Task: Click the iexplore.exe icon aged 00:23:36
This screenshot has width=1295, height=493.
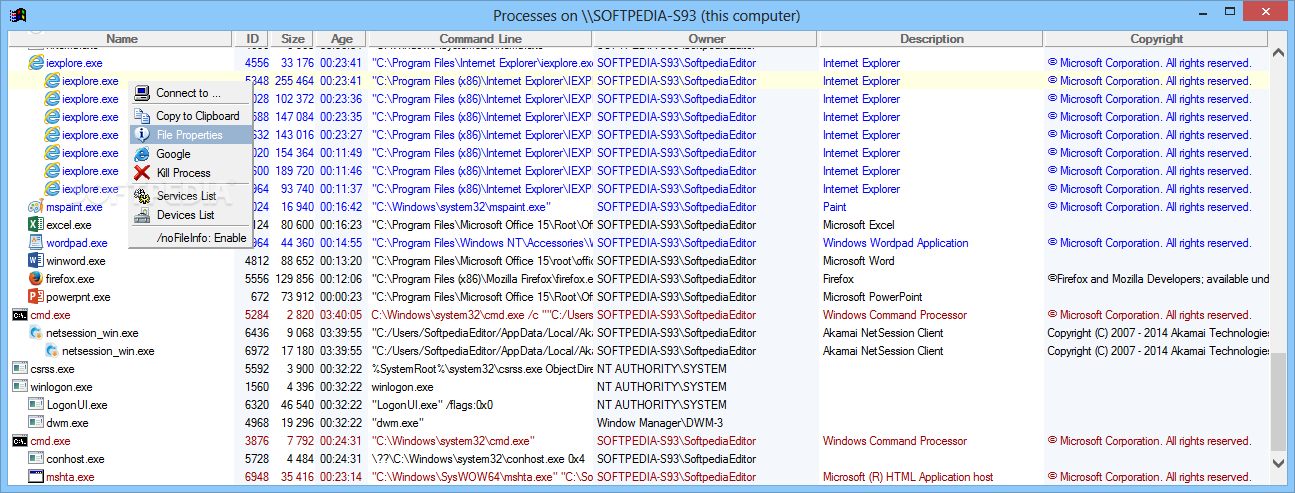Action: coord(52,99)
